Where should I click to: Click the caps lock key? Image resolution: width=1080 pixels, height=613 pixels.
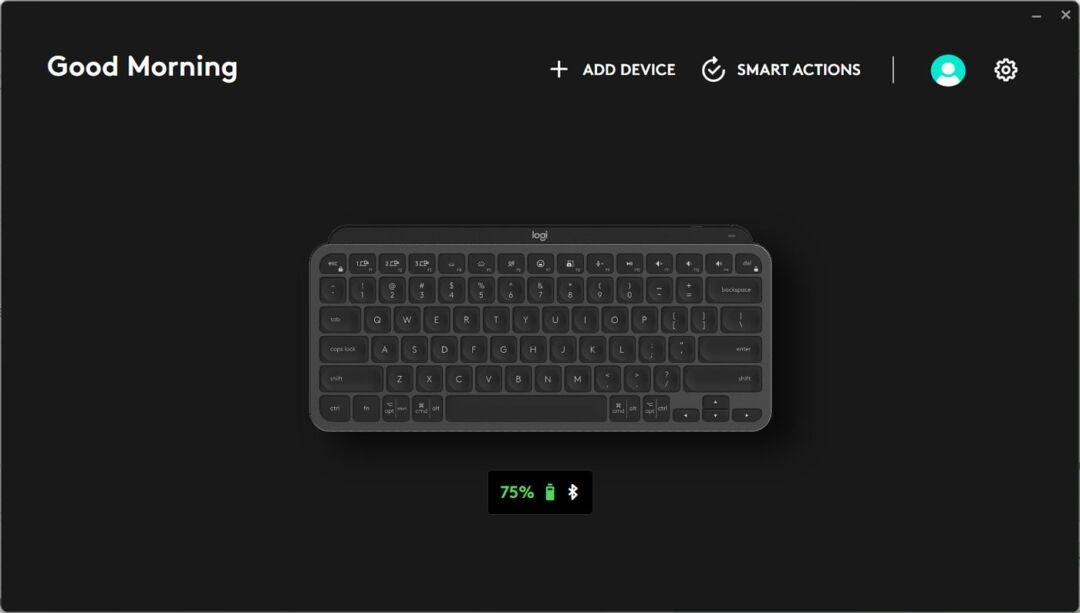tap(344, 349)
